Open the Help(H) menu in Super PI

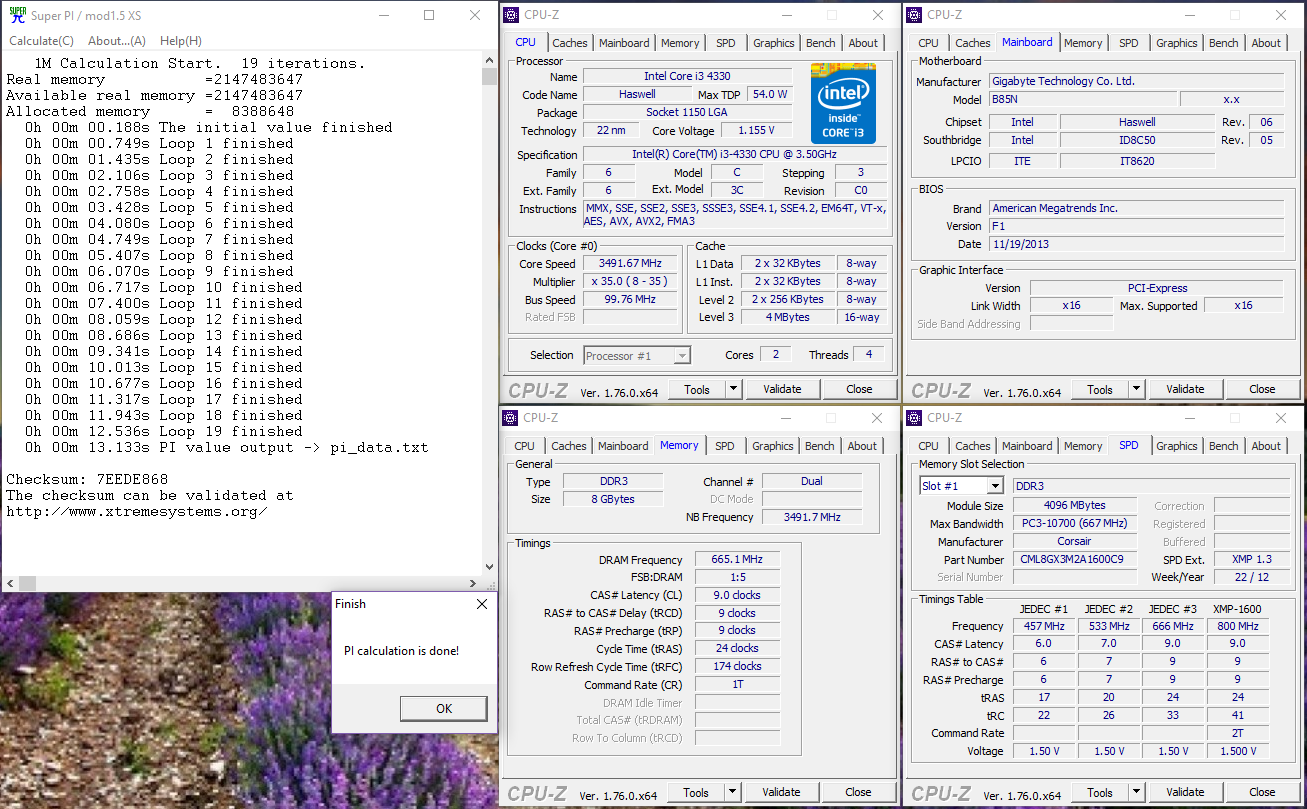point(180,41)
